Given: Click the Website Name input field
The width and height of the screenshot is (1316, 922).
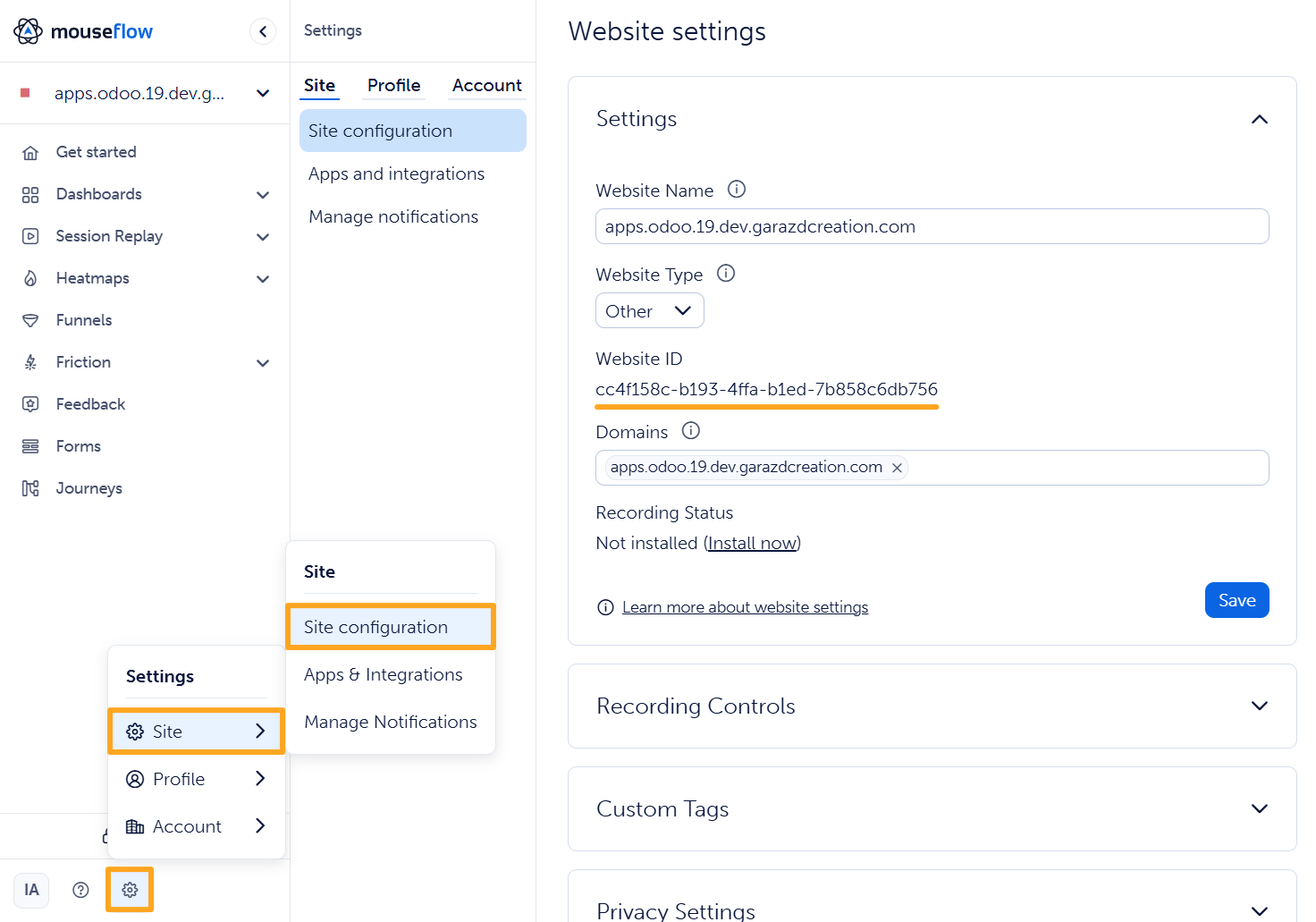Looking at the screenshot, I should click(x=932, y=226).
